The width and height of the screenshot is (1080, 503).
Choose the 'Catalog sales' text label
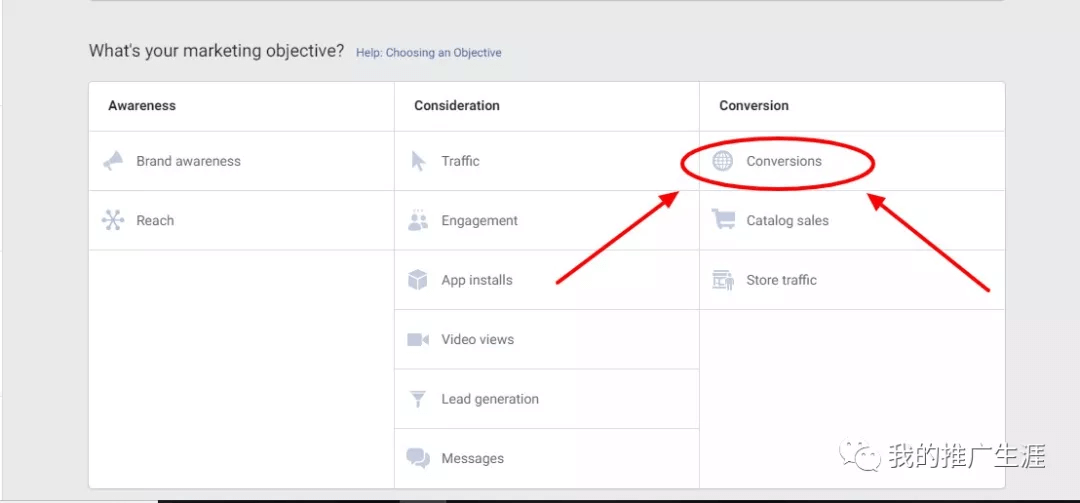pyautogui.click(x=787, y=221)
